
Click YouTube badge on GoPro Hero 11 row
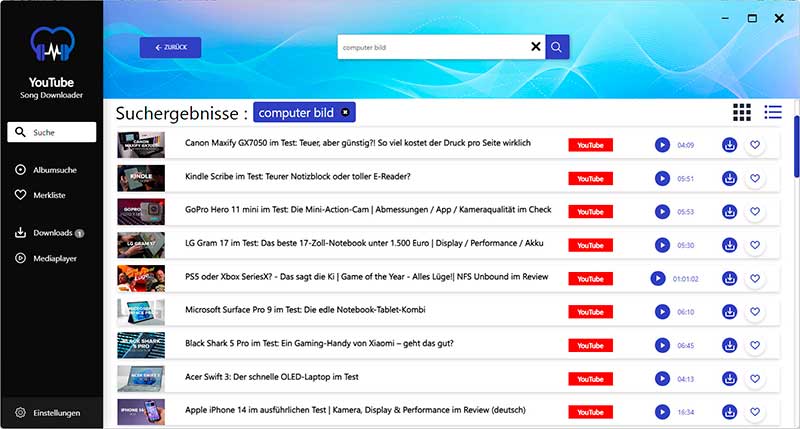(x=590, y=212)
